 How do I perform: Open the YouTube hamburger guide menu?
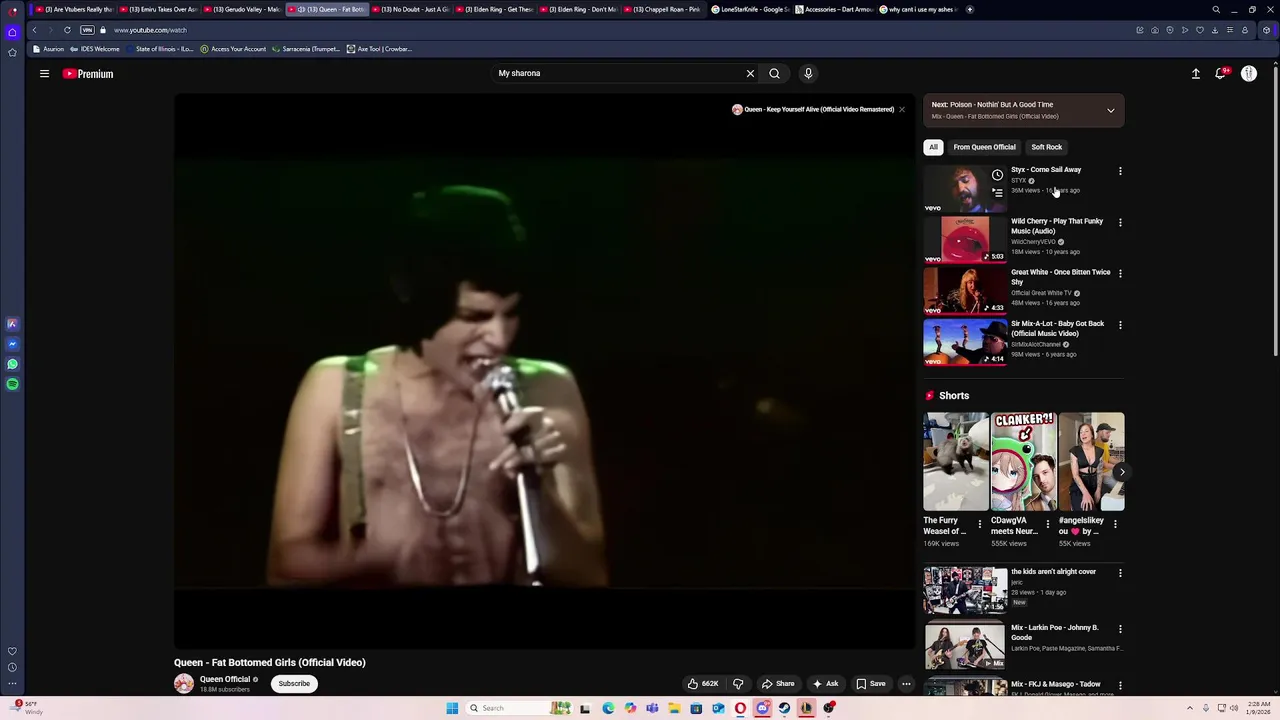[44, 74]
